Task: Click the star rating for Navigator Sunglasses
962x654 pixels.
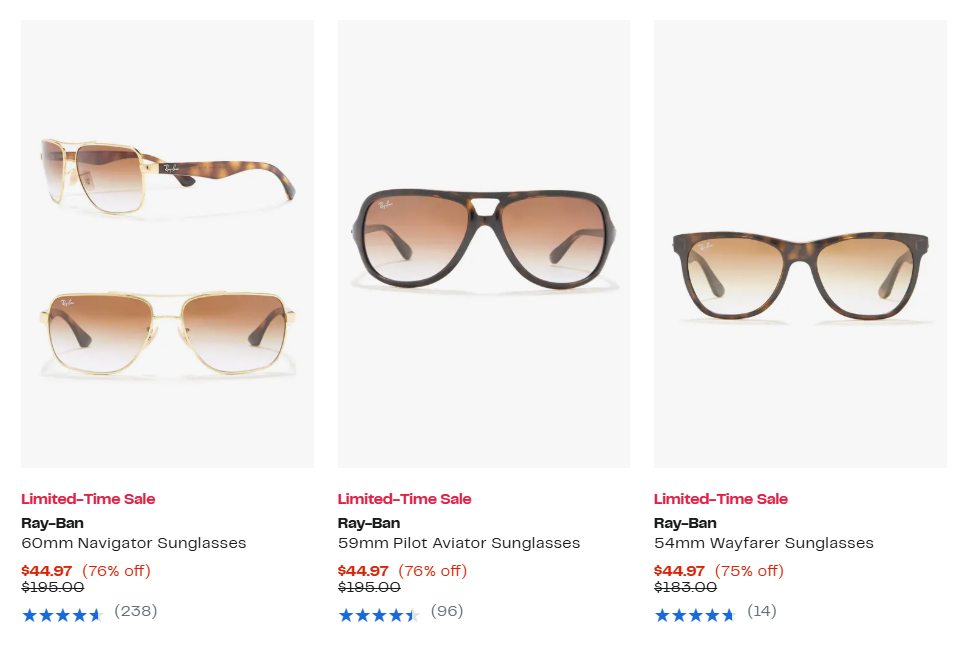Action: (62, 612)
